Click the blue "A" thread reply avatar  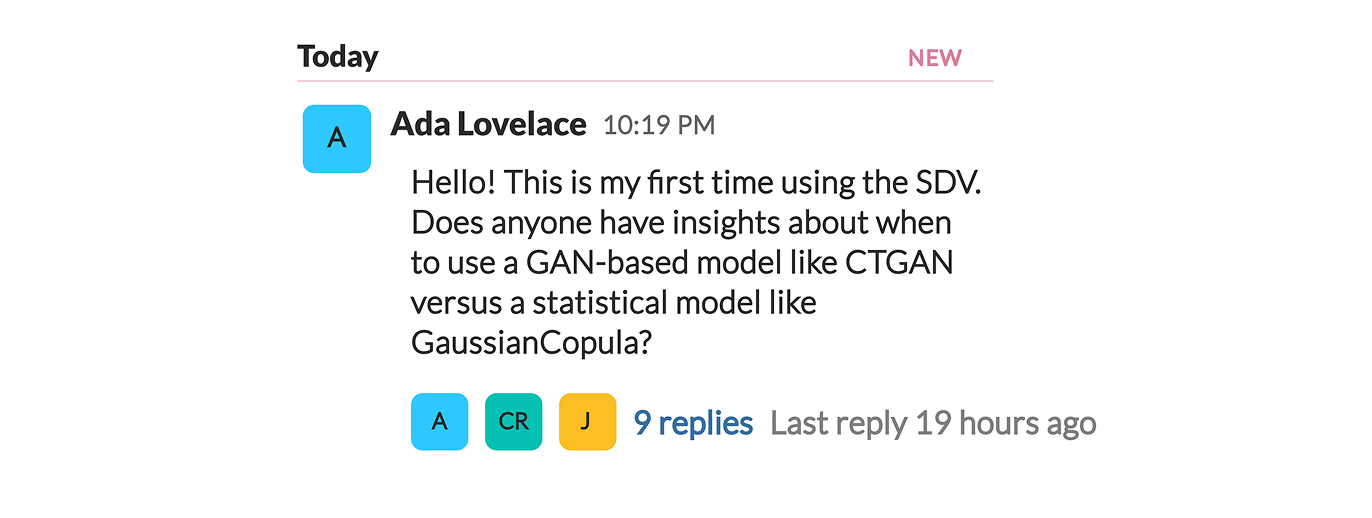[x=439, y=422]
